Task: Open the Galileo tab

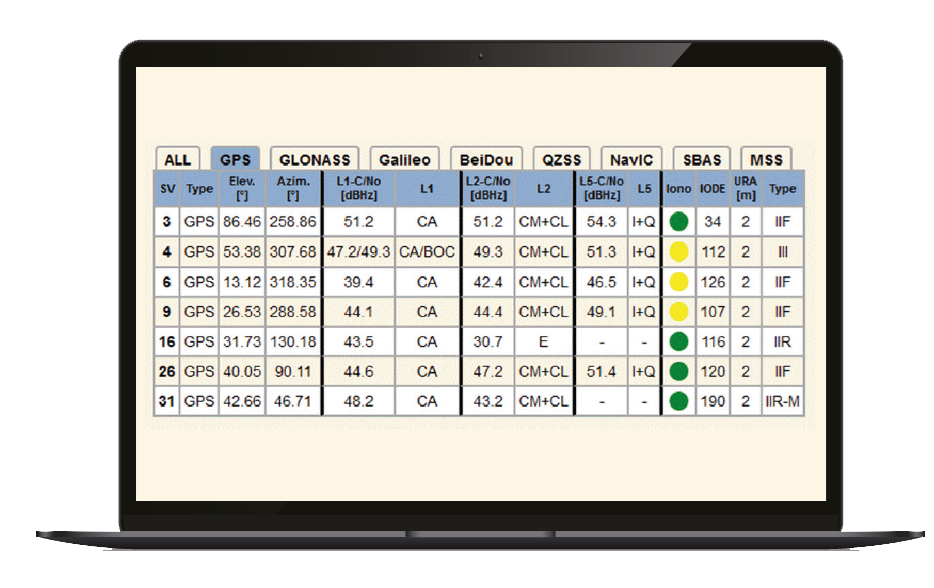Action: pos(404,159)
